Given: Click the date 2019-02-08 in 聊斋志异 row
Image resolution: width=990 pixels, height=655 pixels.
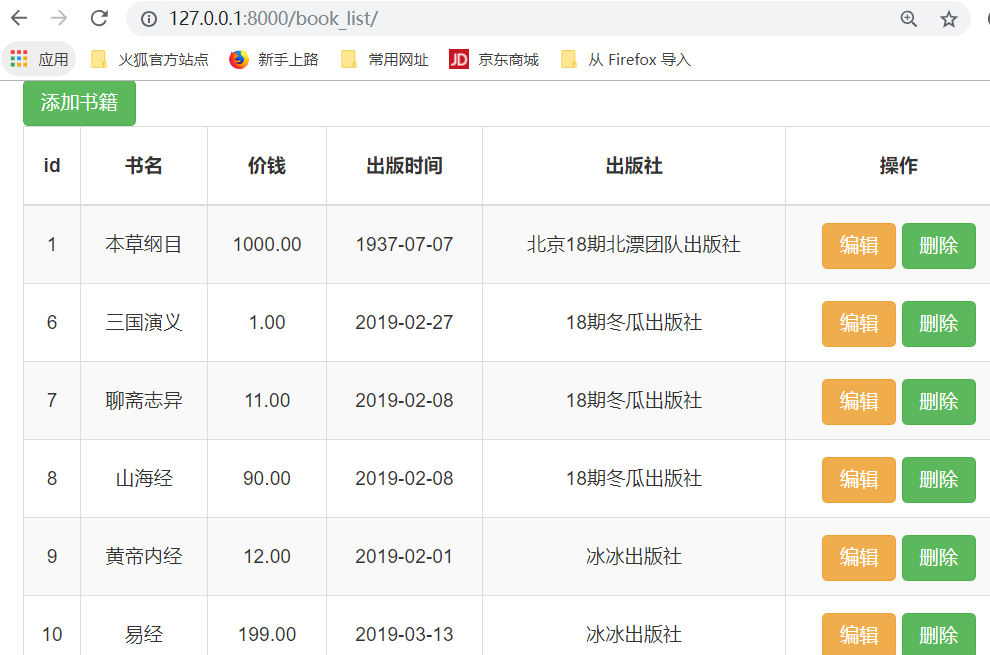Looking at the screenshot, I should click(404, 400).
